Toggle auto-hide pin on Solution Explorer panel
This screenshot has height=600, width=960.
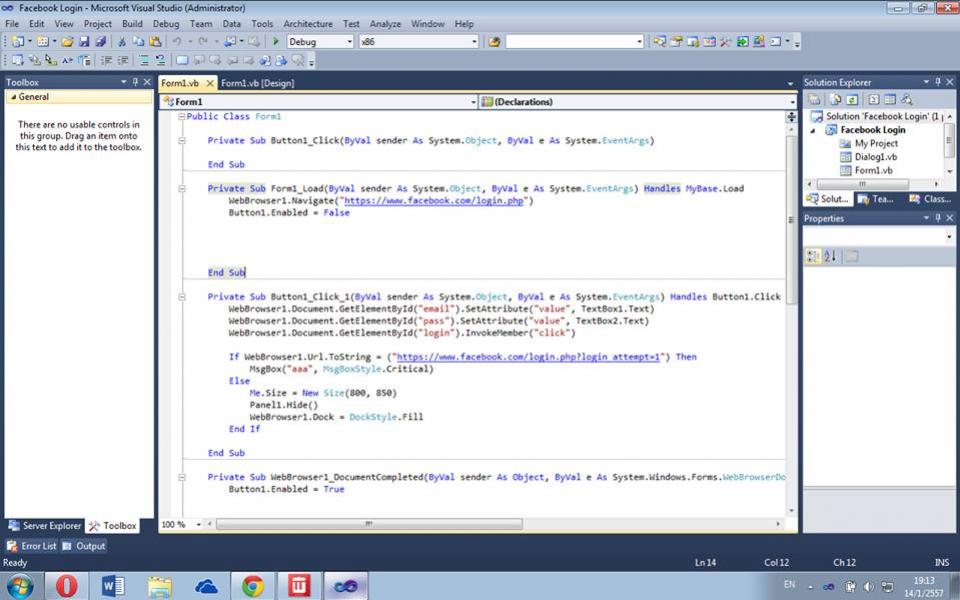tap(937, 82)
